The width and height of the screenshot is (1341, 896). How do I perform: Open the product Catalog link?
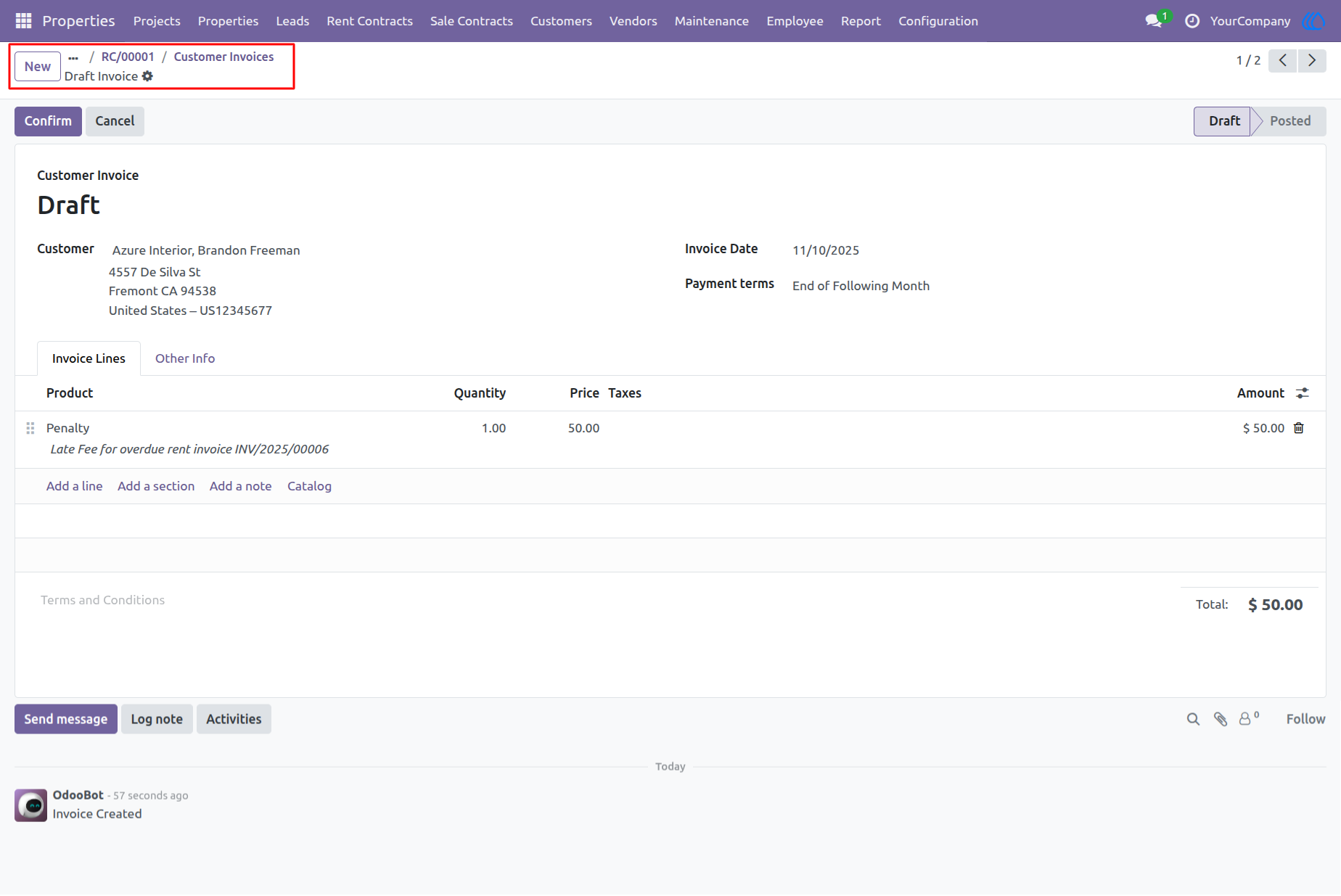309,486
